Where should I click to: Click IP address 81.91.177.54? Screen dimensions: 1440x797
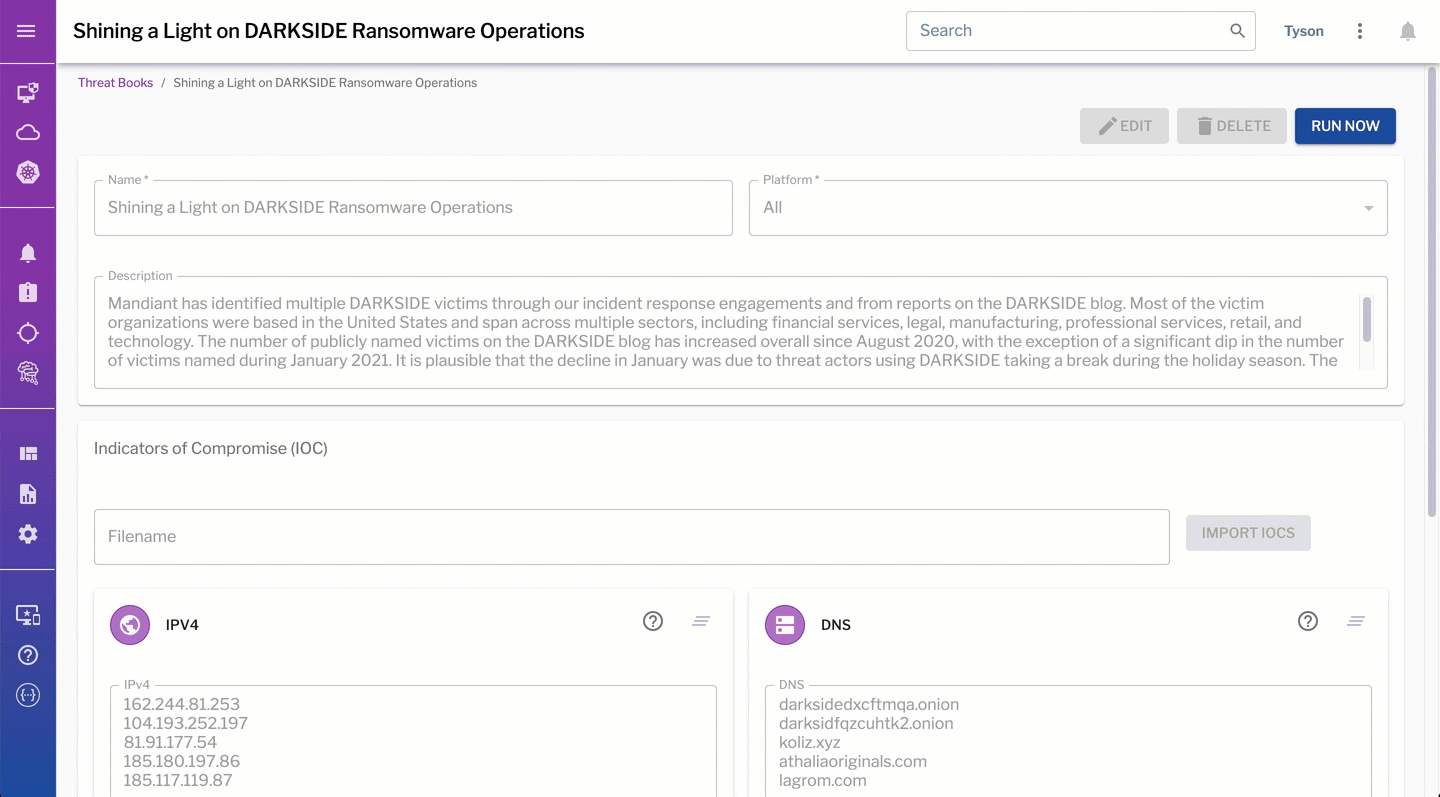pyautogui.click(x=170, y=742)
